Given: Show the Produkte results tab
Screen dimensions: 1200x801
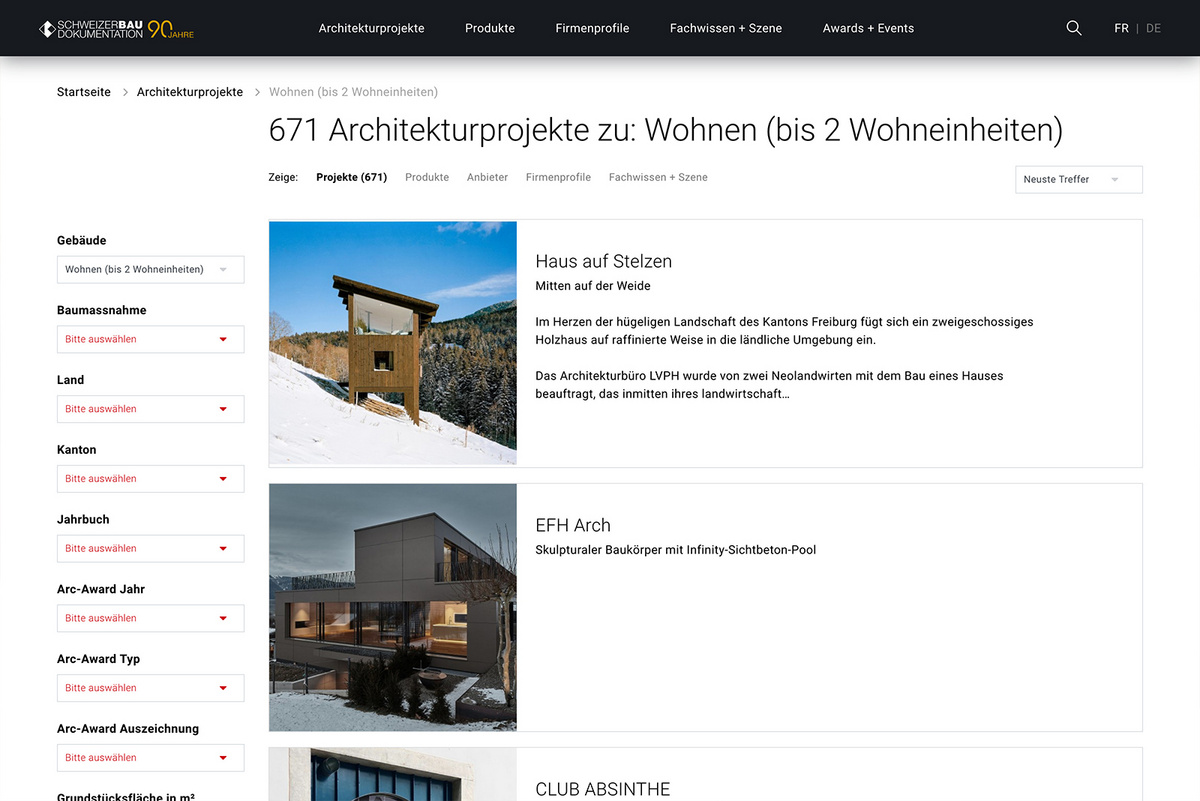Looking at the screenshot, I should point(427,177).
